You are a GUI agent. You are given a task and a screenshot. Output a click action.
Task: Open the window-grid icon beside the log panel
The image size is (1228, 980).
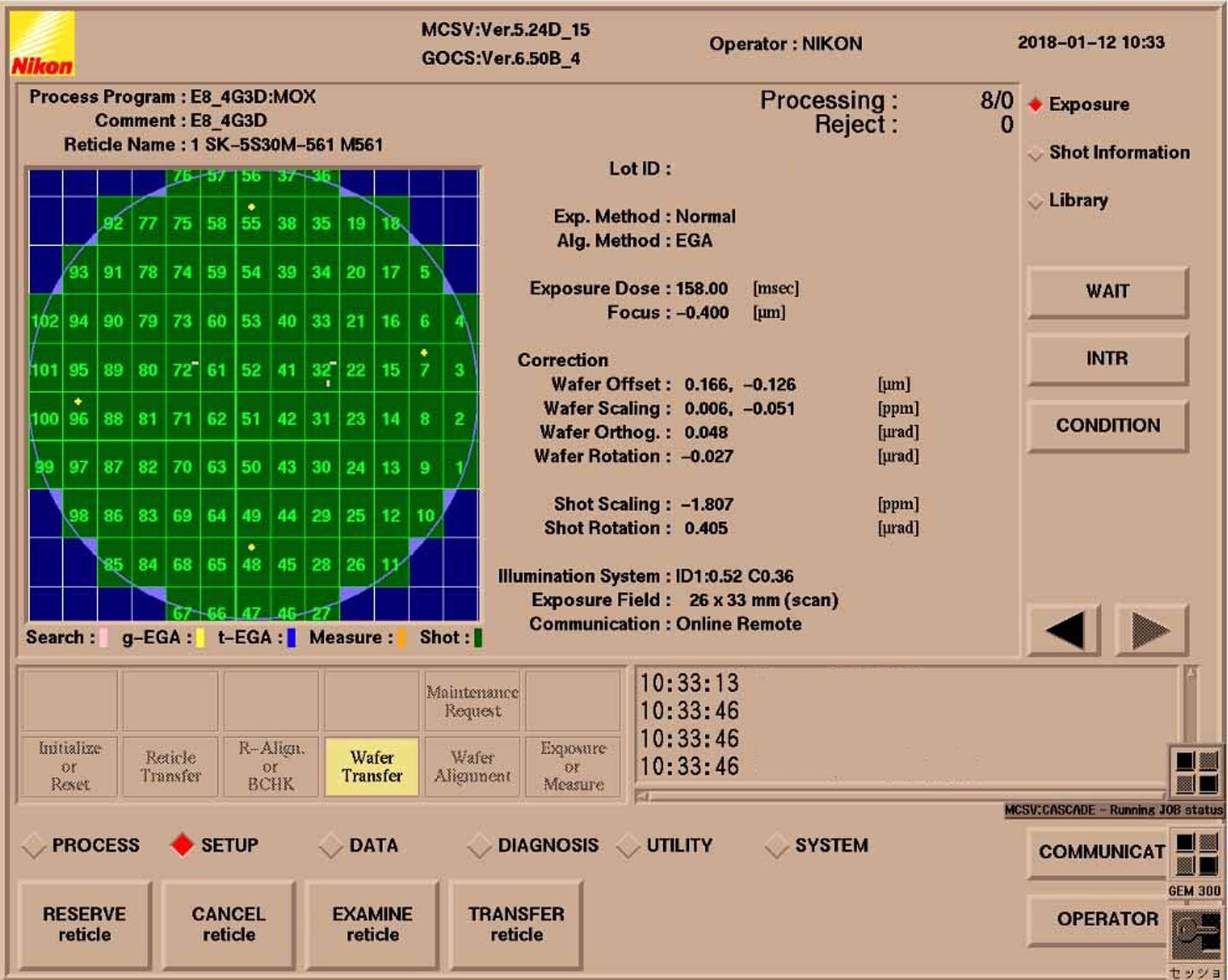pyautogui.click(x=1197, y=772)
